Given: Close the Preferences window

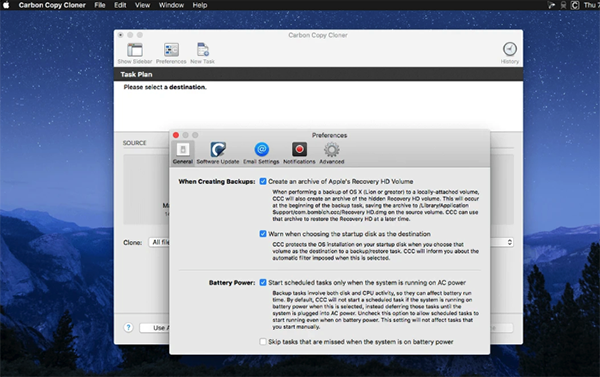Looking at the screenshot, I should [176, 135].
